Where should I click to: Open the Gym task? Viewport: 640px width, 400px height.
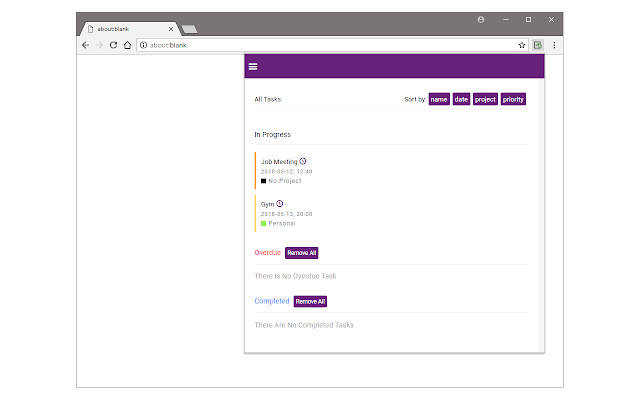(267, 204)
